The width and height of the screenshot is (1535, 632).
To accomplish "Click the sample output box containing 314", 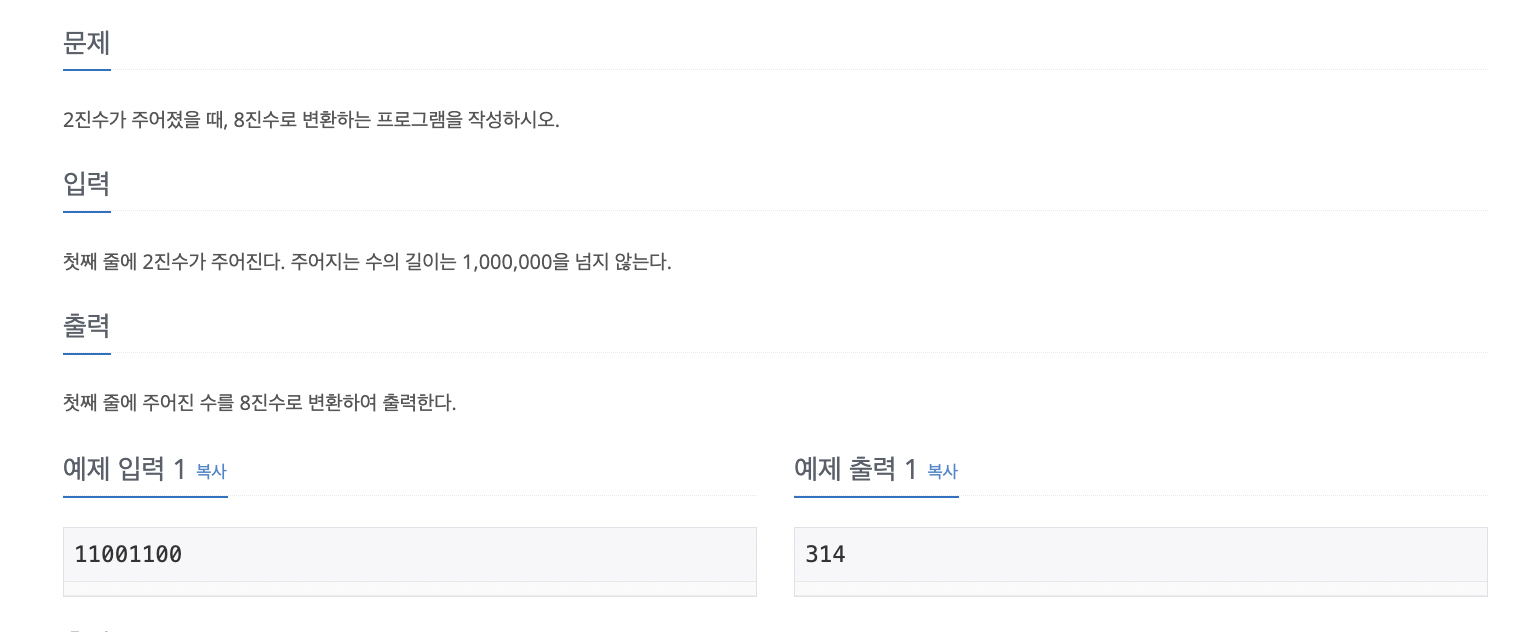I will (x=1140, y=554).
